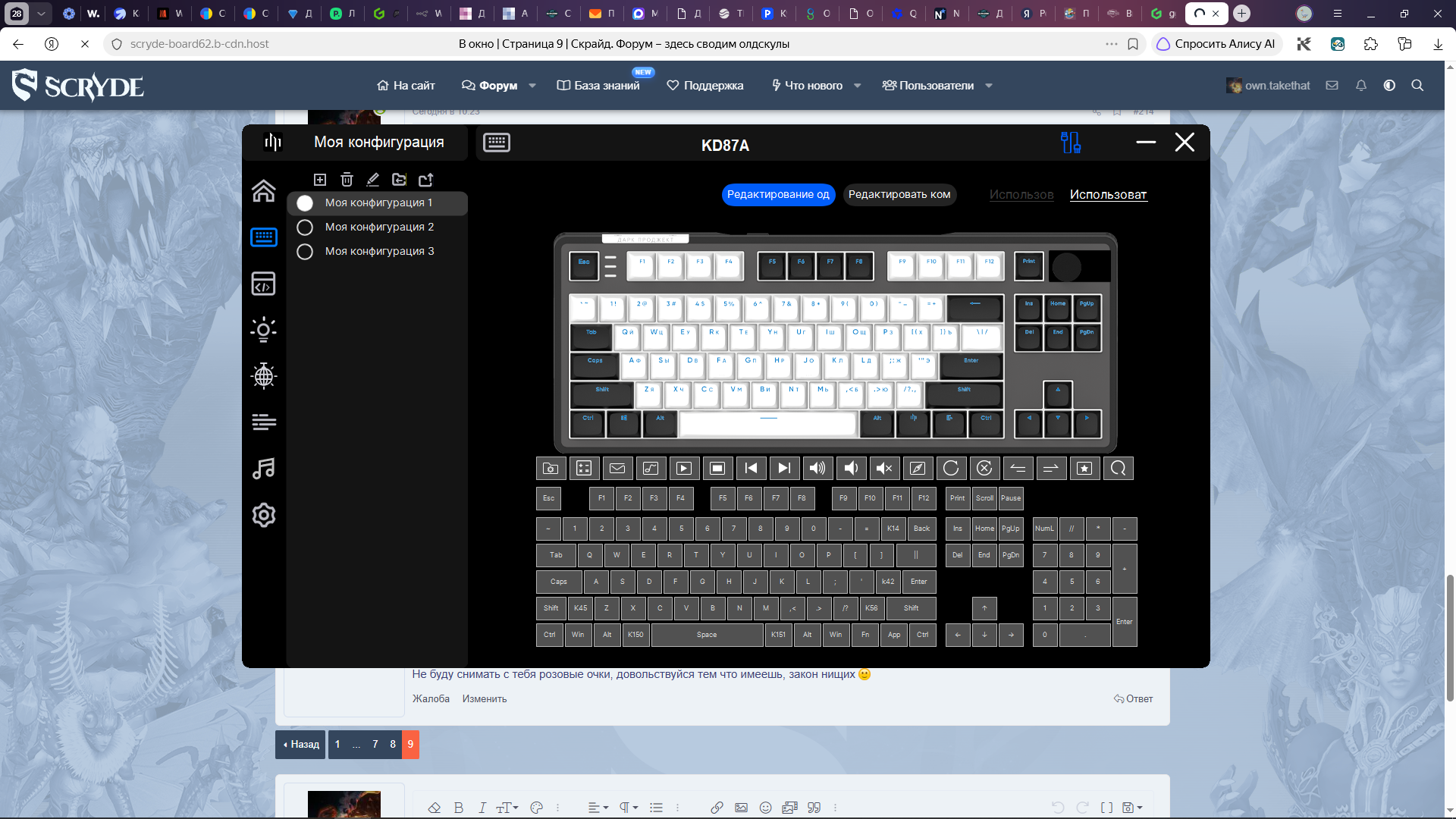Select the Space key in the key picker
This screenshot has height=819, width=1456.
coord(707,635)
